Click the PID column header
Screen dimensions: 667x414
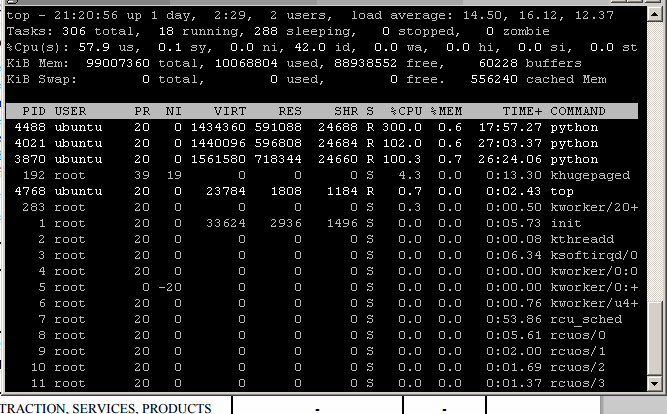[x=34, y=111]
